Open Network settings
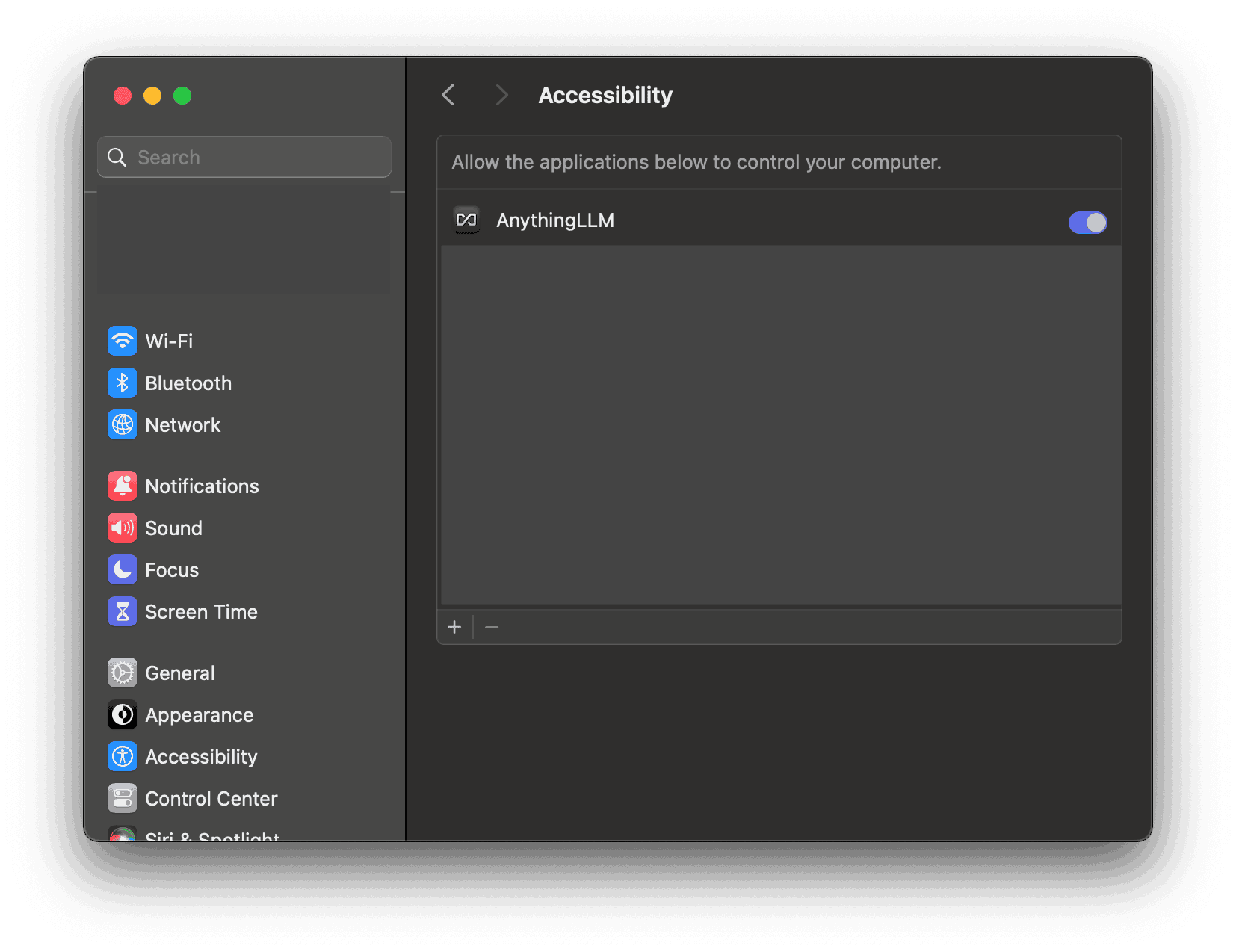The height and width of the screenshot is (952, 1236). coord(182,424)
